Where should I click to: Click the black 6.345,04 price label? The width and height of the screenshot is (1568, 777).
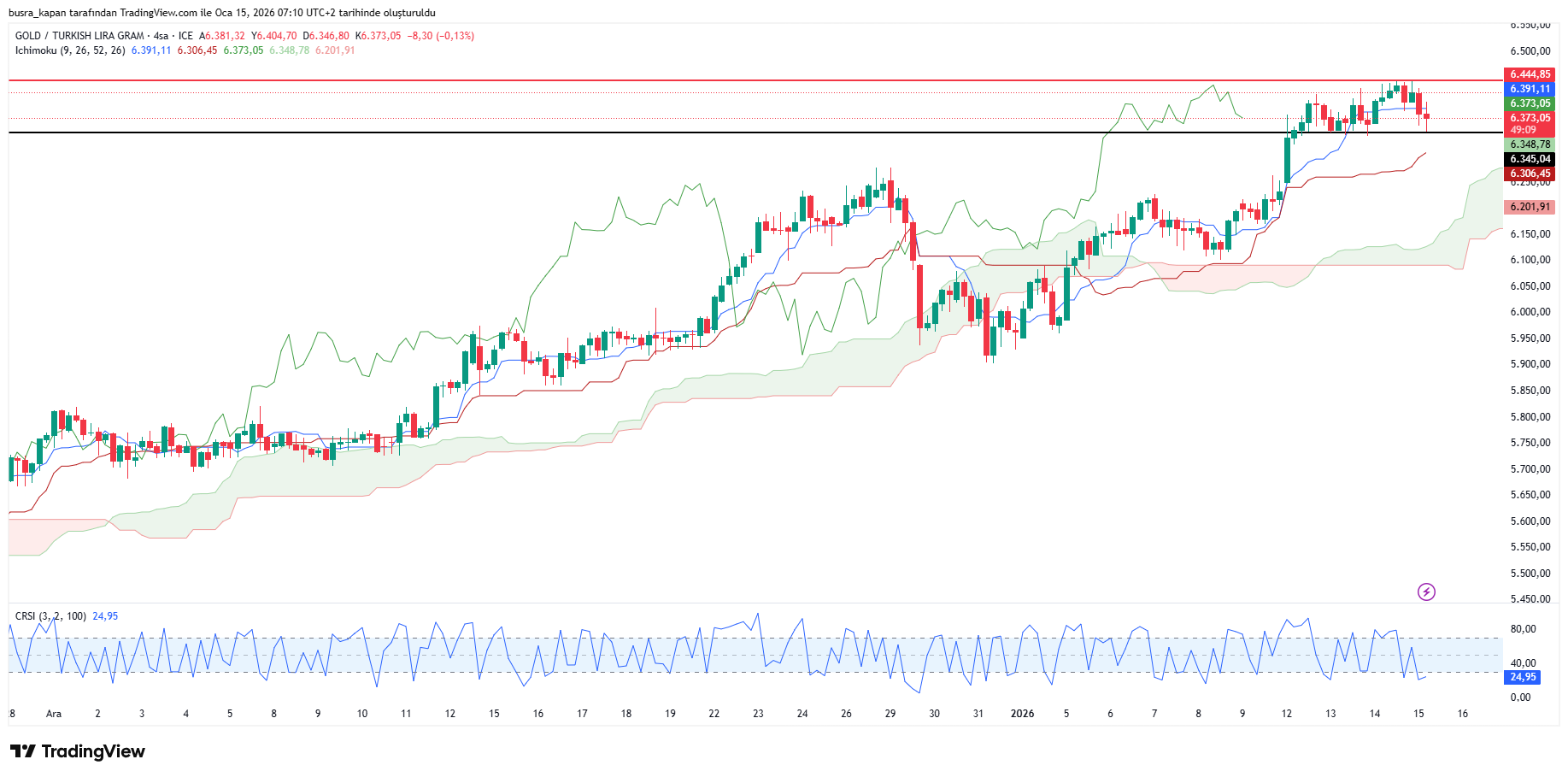coord(1529,159)
